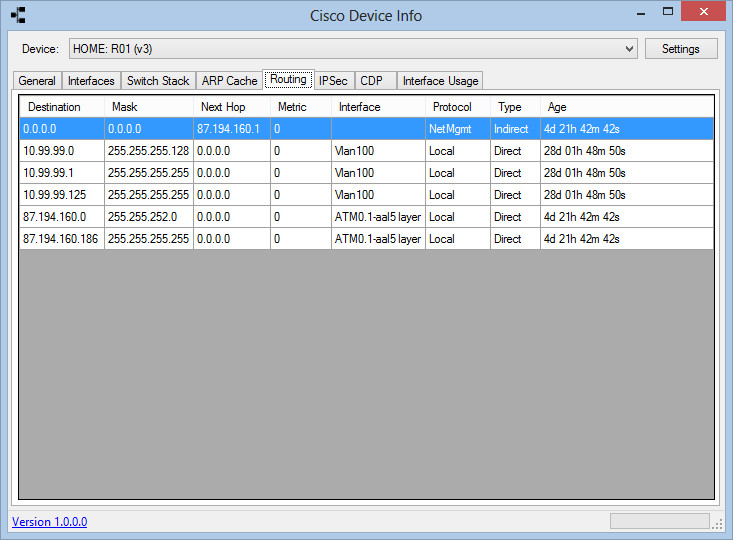The height and width of the screenshot is (540, 733).
Task: Click the Version 1.0.0.0 link
Action: tap(50, 522)
